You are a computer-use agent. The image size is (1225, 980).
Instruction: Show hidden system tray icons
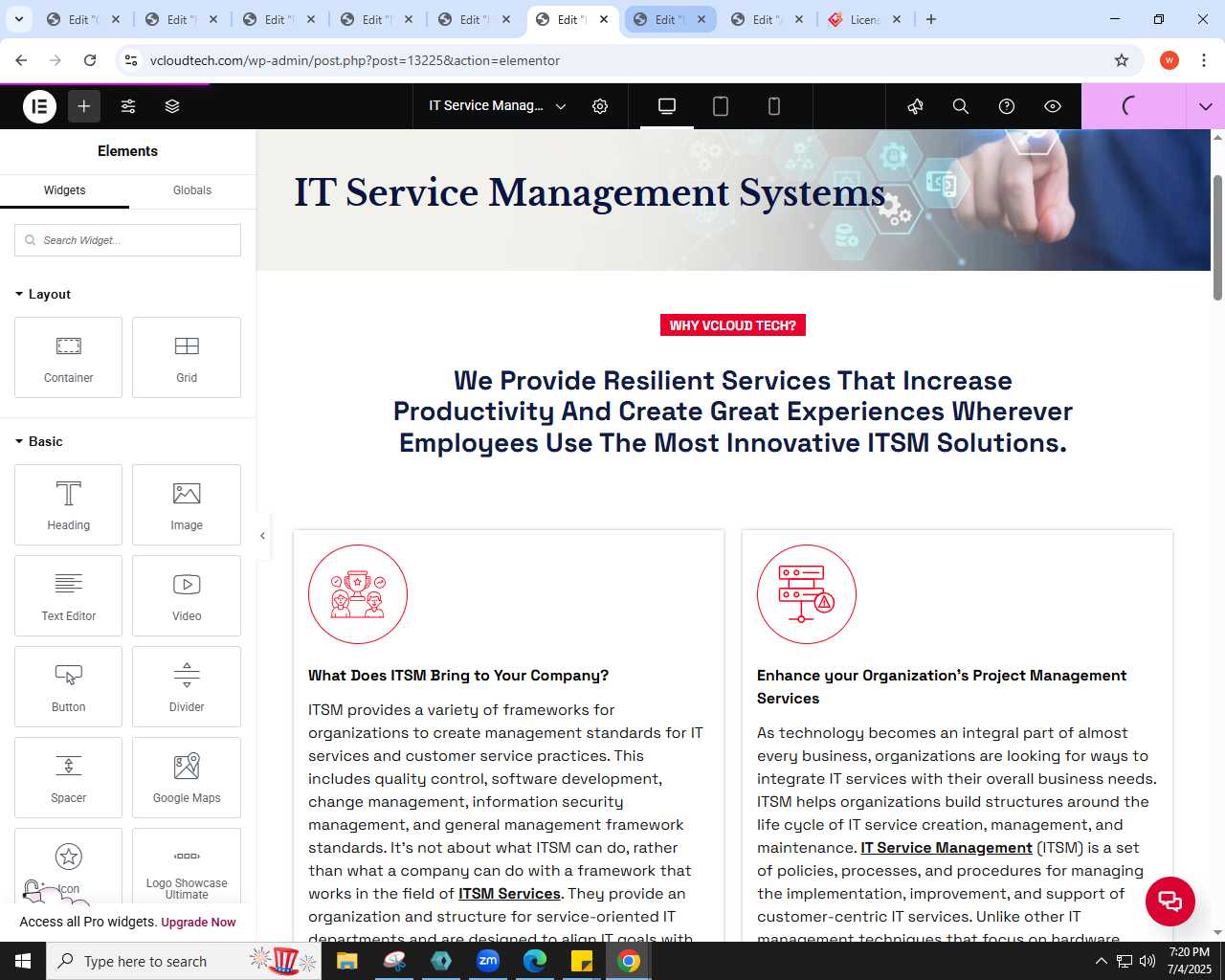(x=1101, y=961)
